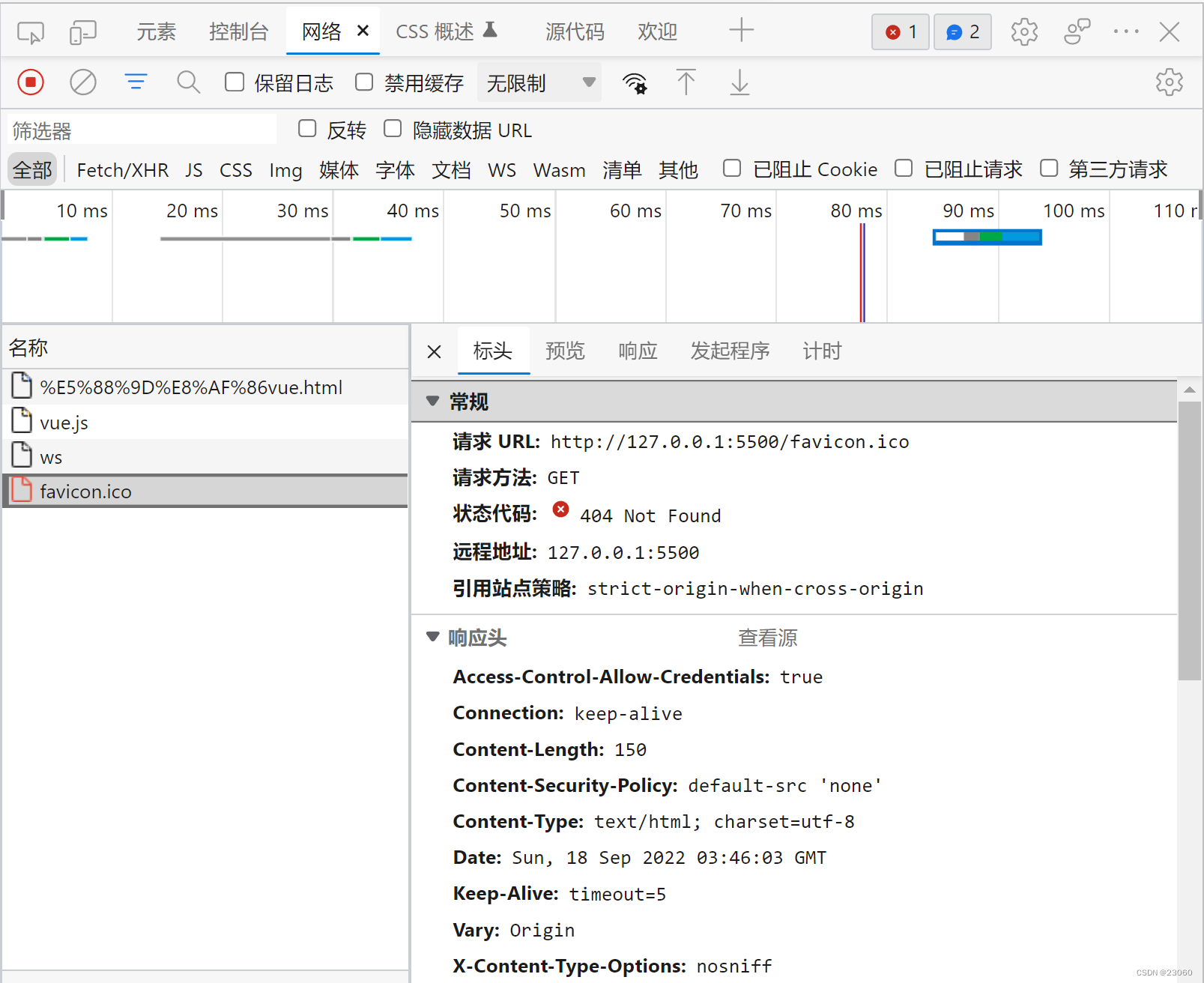Select the blue request bar in timeline
Image resolution: width=1204 pixels, height=983 pixels.
coord(987,237)
